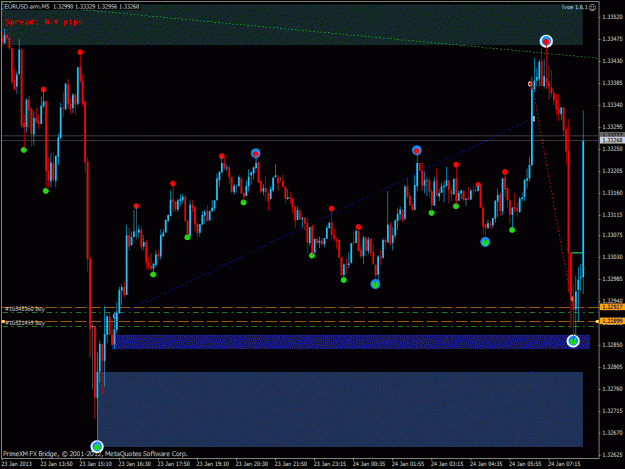
Task: Click the lower buy order label on the left
Action: pyautogui.click(x=25, y=323)
